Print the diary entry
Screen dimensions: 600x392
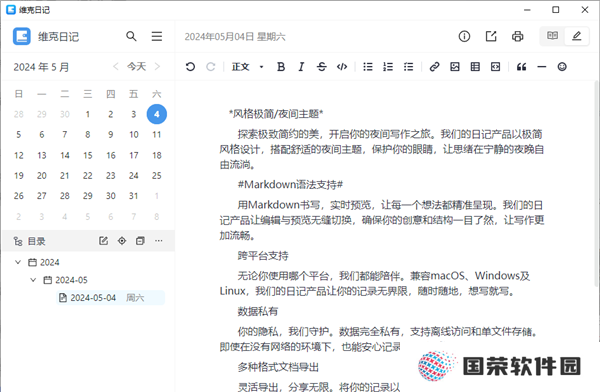click(x=517, y=36)
